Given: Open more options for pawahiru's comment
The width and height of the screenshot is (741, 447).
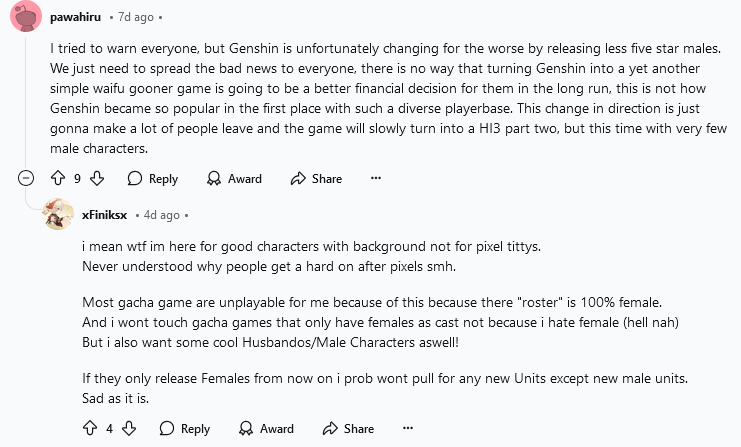Looking at the screenshot, I should 376,179.
